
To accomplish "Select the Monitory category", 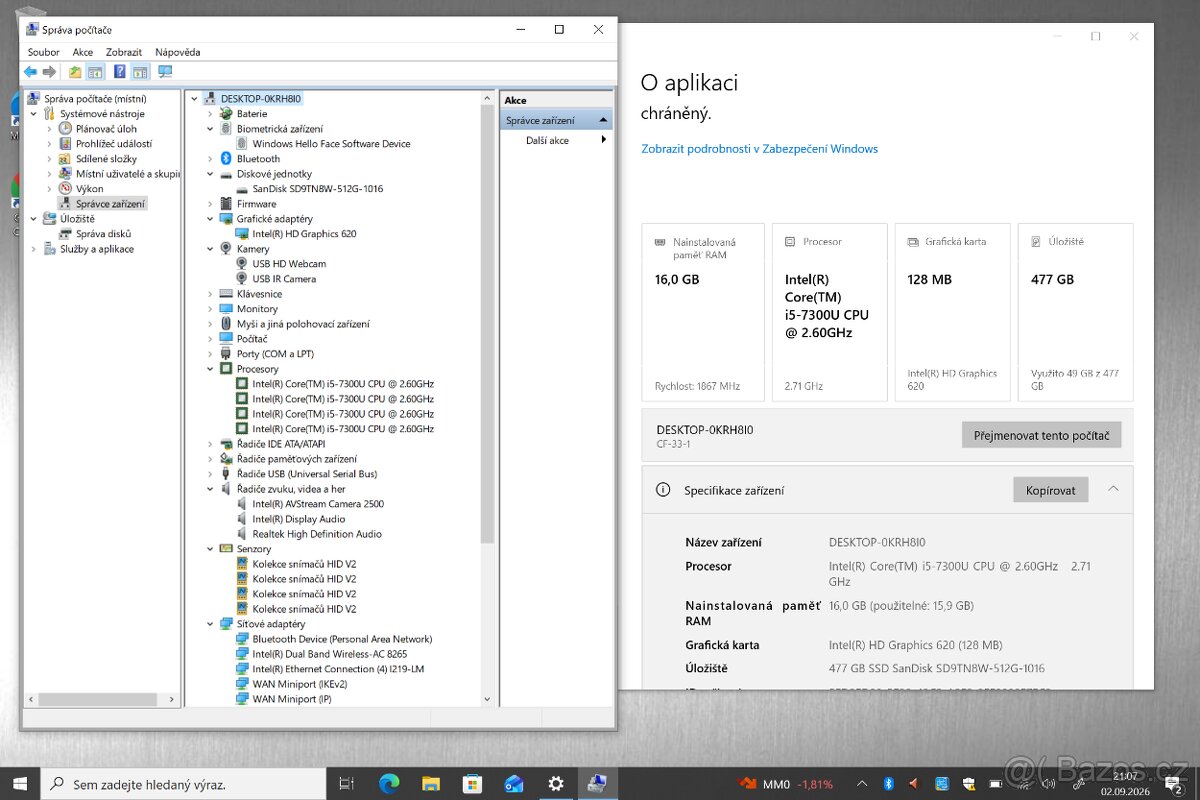I will click(x=257, y=309).
